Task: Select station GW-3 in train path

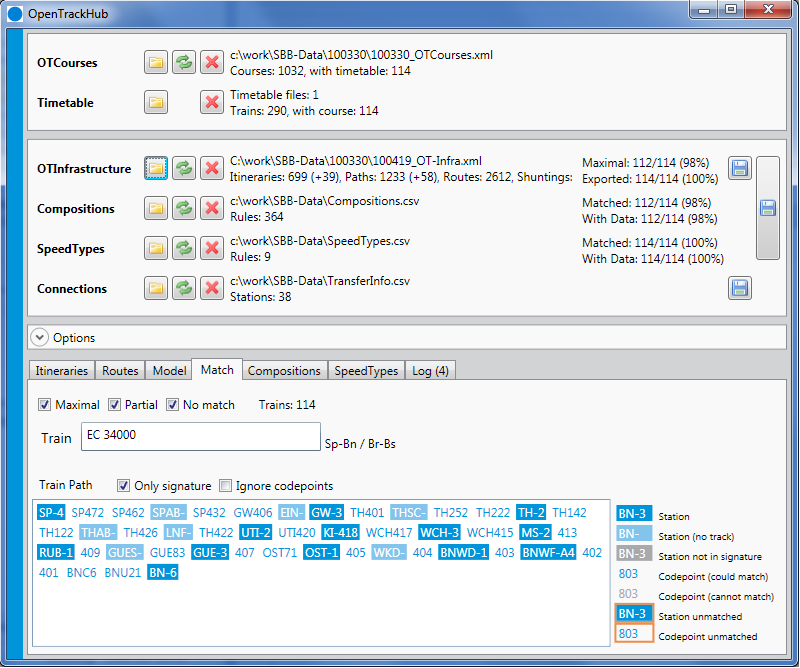Action: click(x=327, y=512)
